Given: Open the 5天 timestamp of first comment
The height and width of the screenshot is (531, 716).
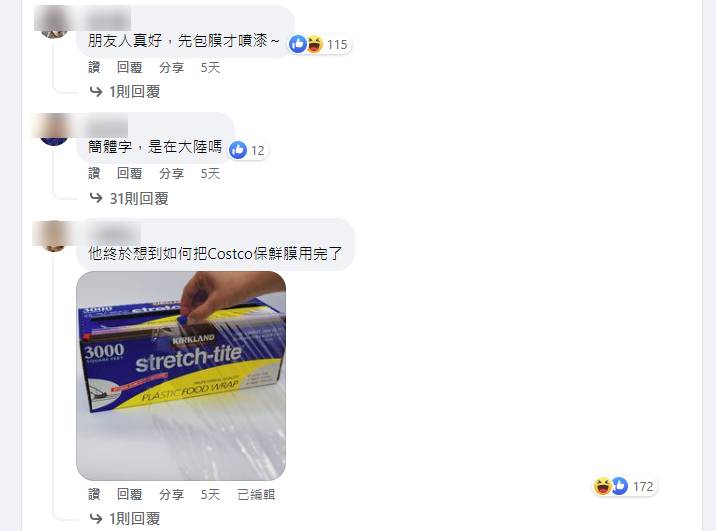Looking at the screenshot, I should [x=211, y=68].
